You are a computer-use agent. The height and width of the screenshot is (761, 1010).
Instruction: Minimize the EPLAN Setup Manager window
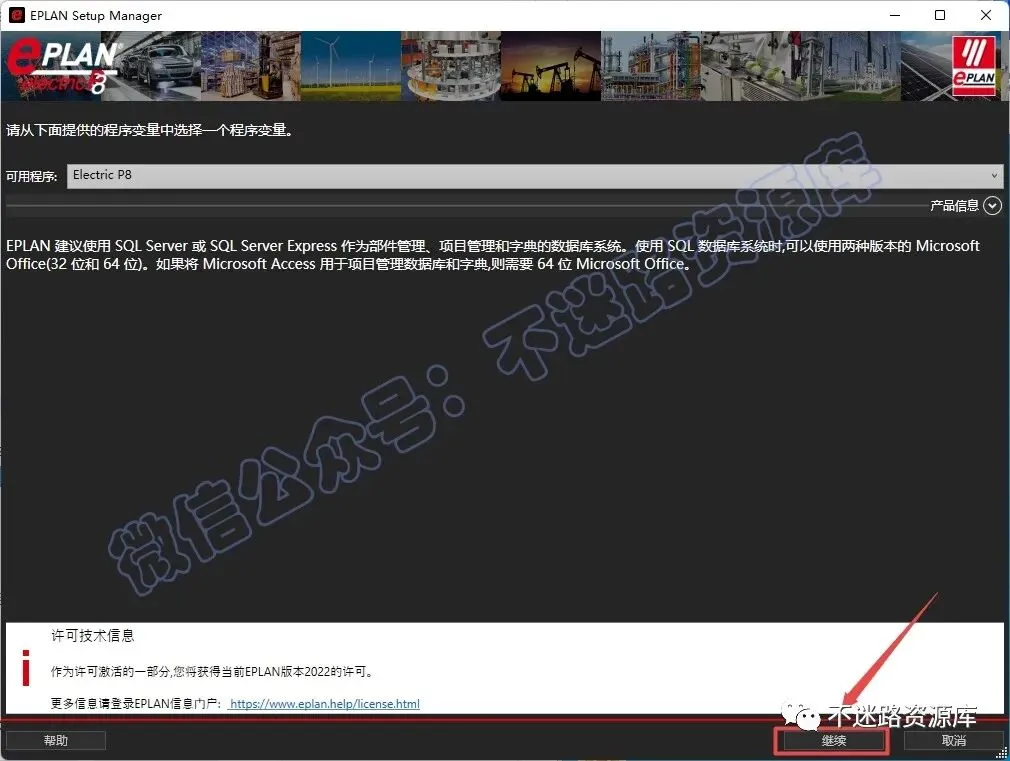click(895, 15)
